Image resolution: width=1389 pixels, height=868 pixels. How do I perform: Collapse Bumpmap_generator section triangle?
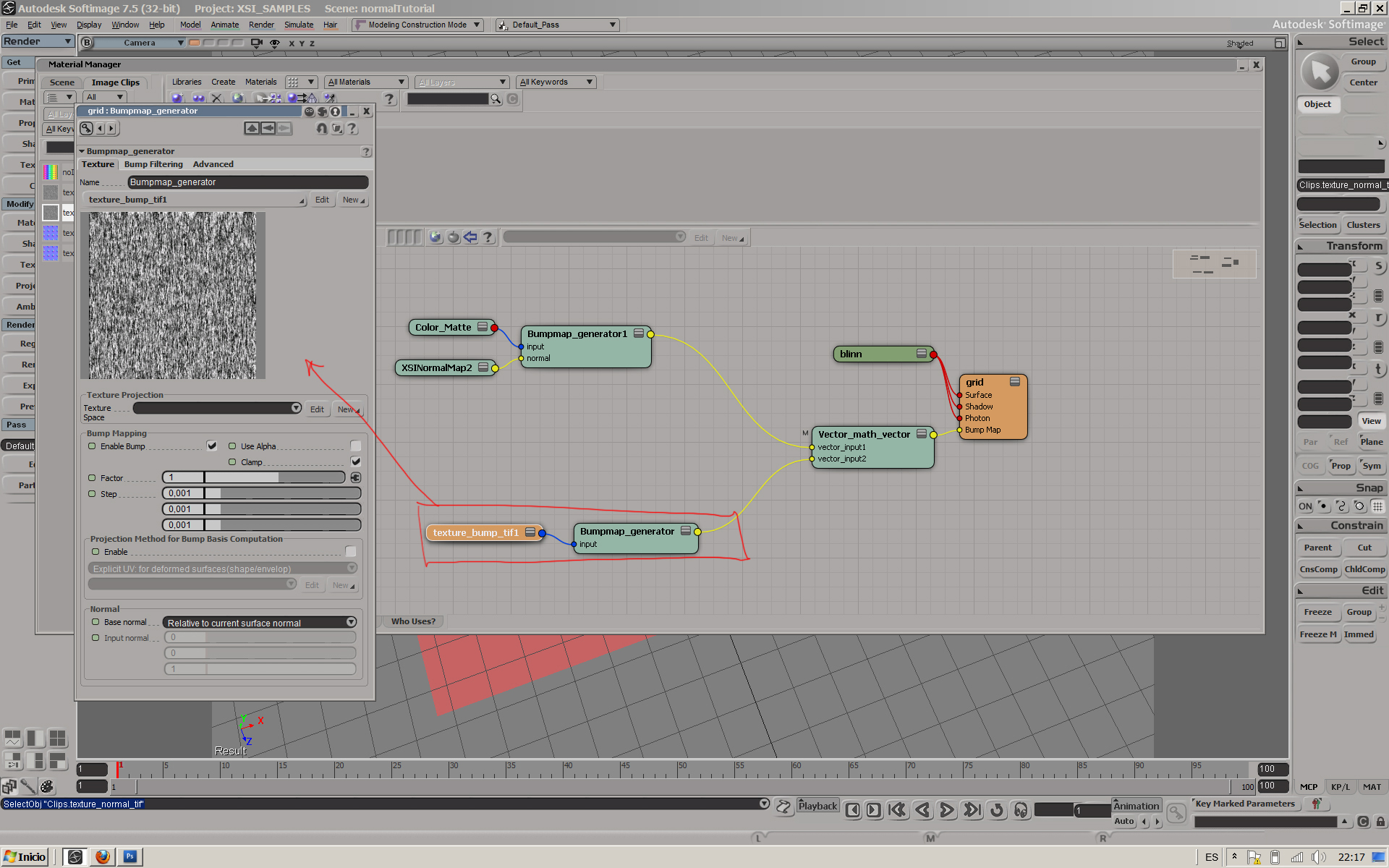coord(82,151)
